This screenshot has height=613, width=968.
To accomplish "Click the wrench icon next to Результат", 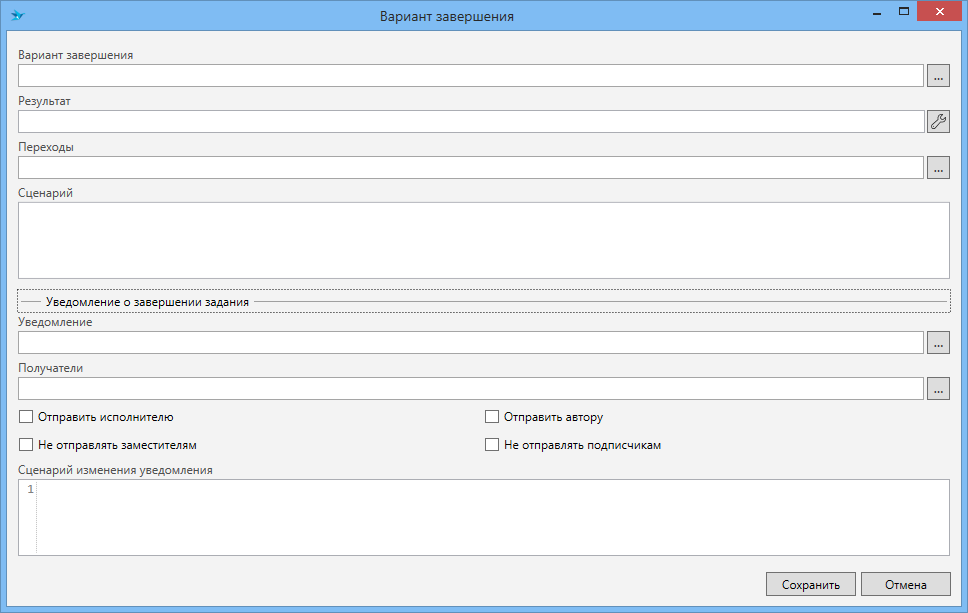I will click(x=938, y=122).
